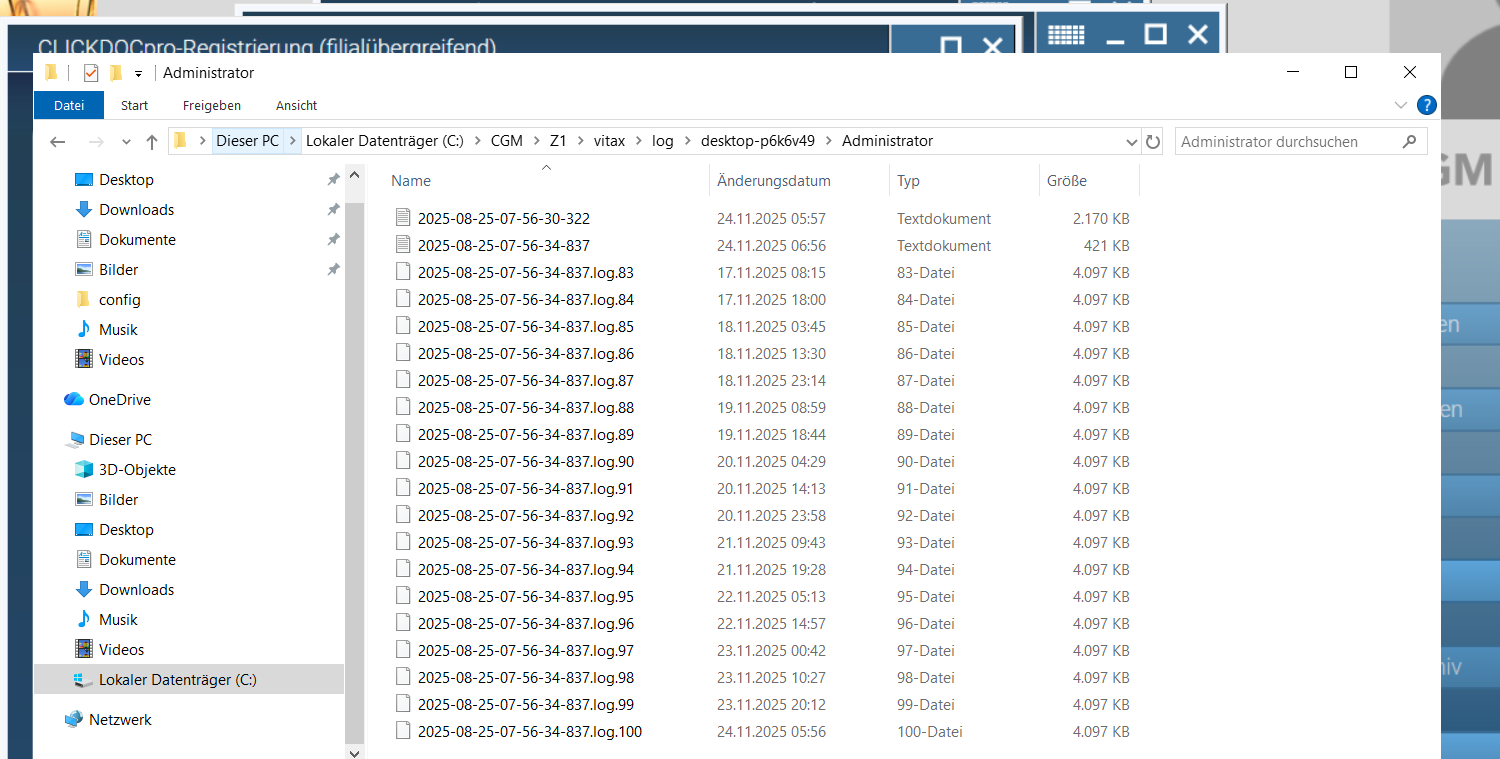
Task: Open the Datei menu tab
Action: click(69, 105)
